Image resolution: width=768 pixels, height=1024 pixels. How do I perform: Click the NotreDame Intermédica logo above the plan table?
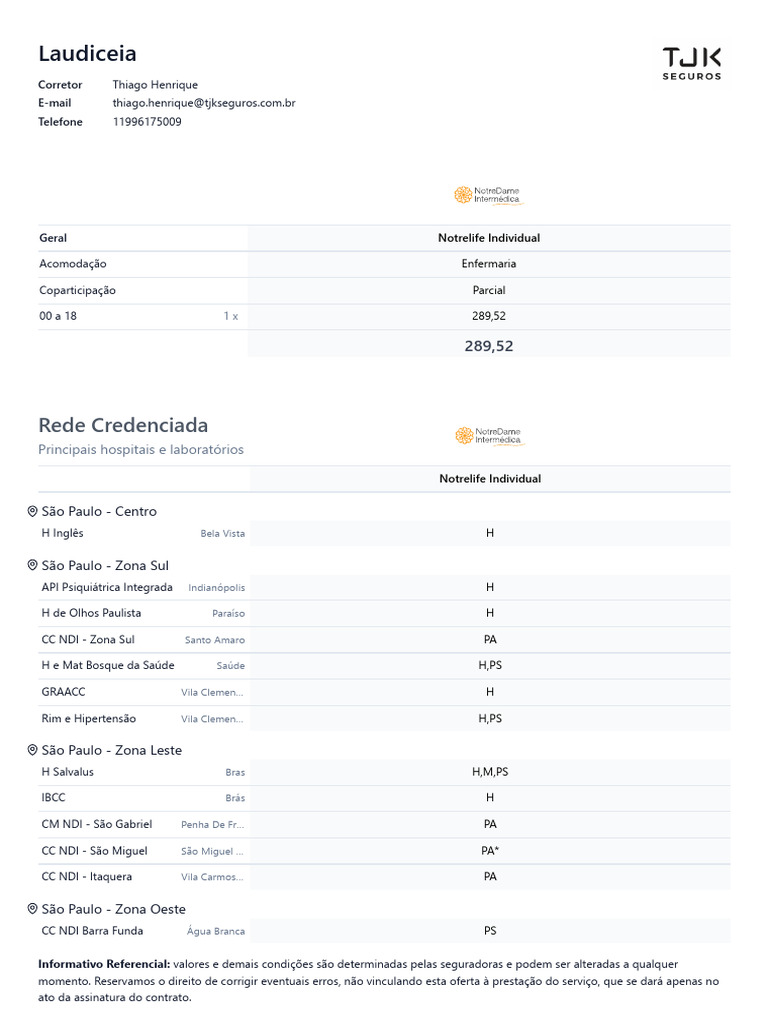pyautogui.click(x=487, y=195)
